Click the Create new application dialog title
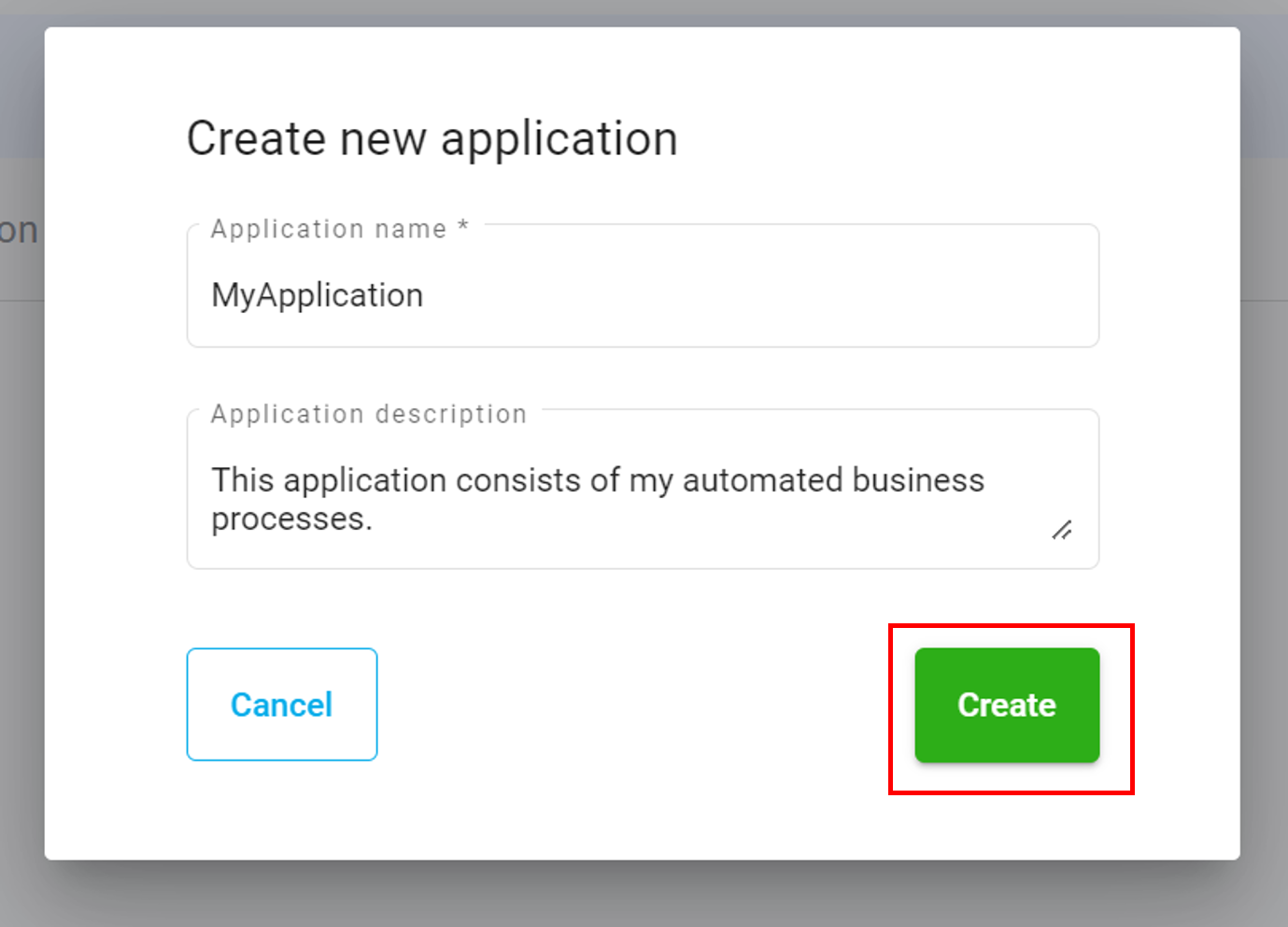 pyautogui.click(x=432, y=138)
